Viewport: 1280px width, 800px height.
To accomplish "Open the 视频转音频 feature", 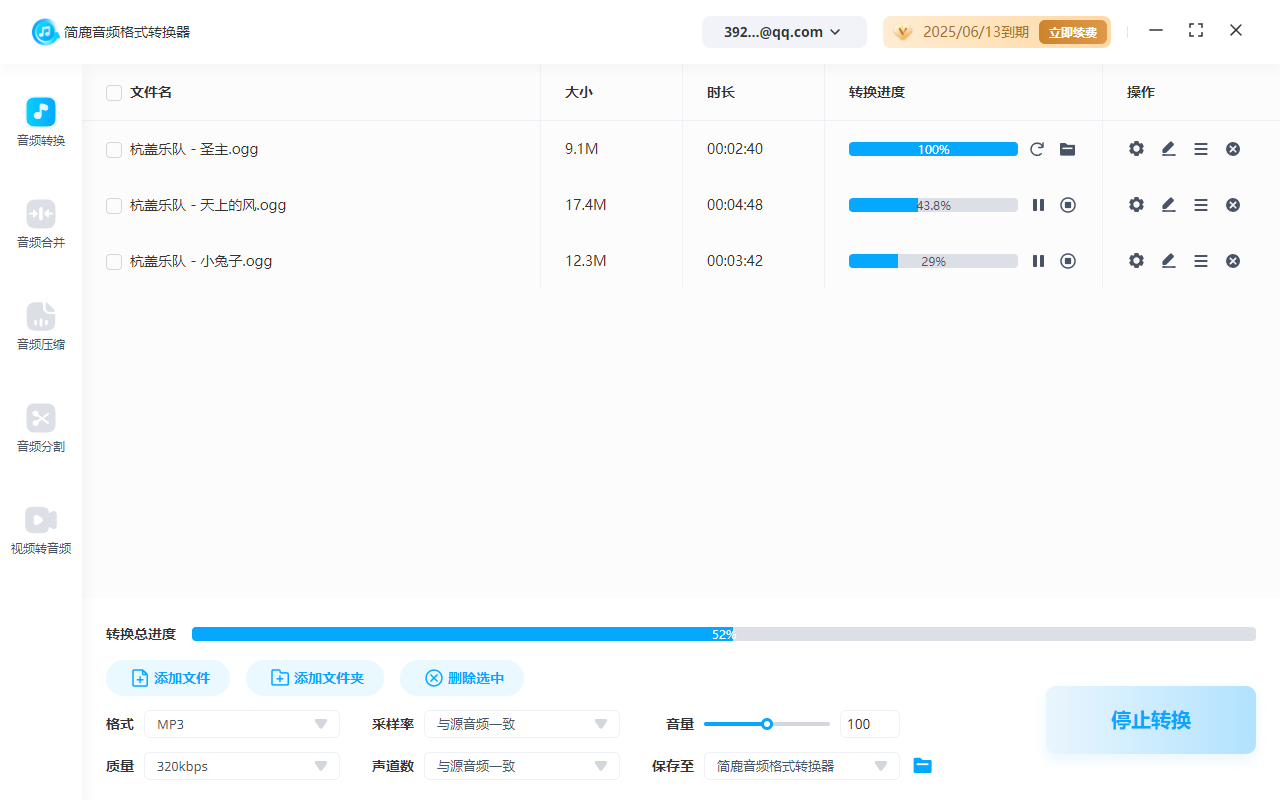I will coord(40,528).
